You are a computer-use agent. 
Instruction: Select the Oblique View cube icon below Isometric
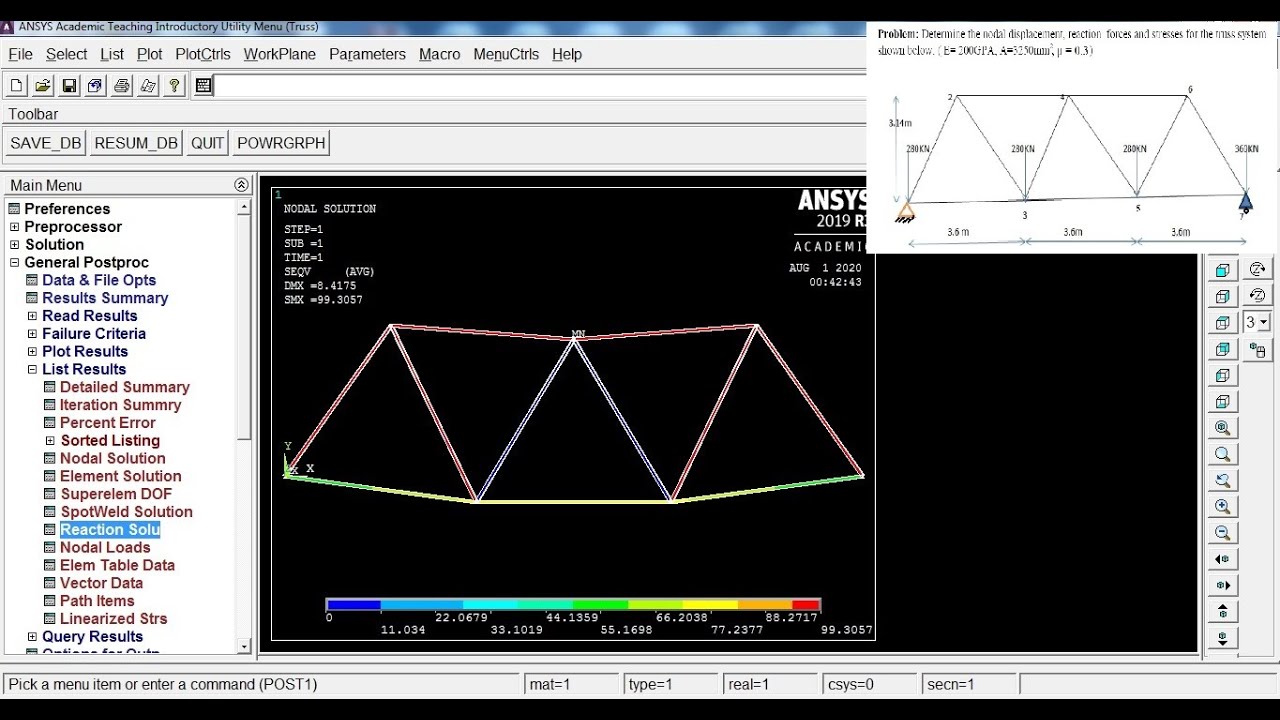tap(1222, 297)
